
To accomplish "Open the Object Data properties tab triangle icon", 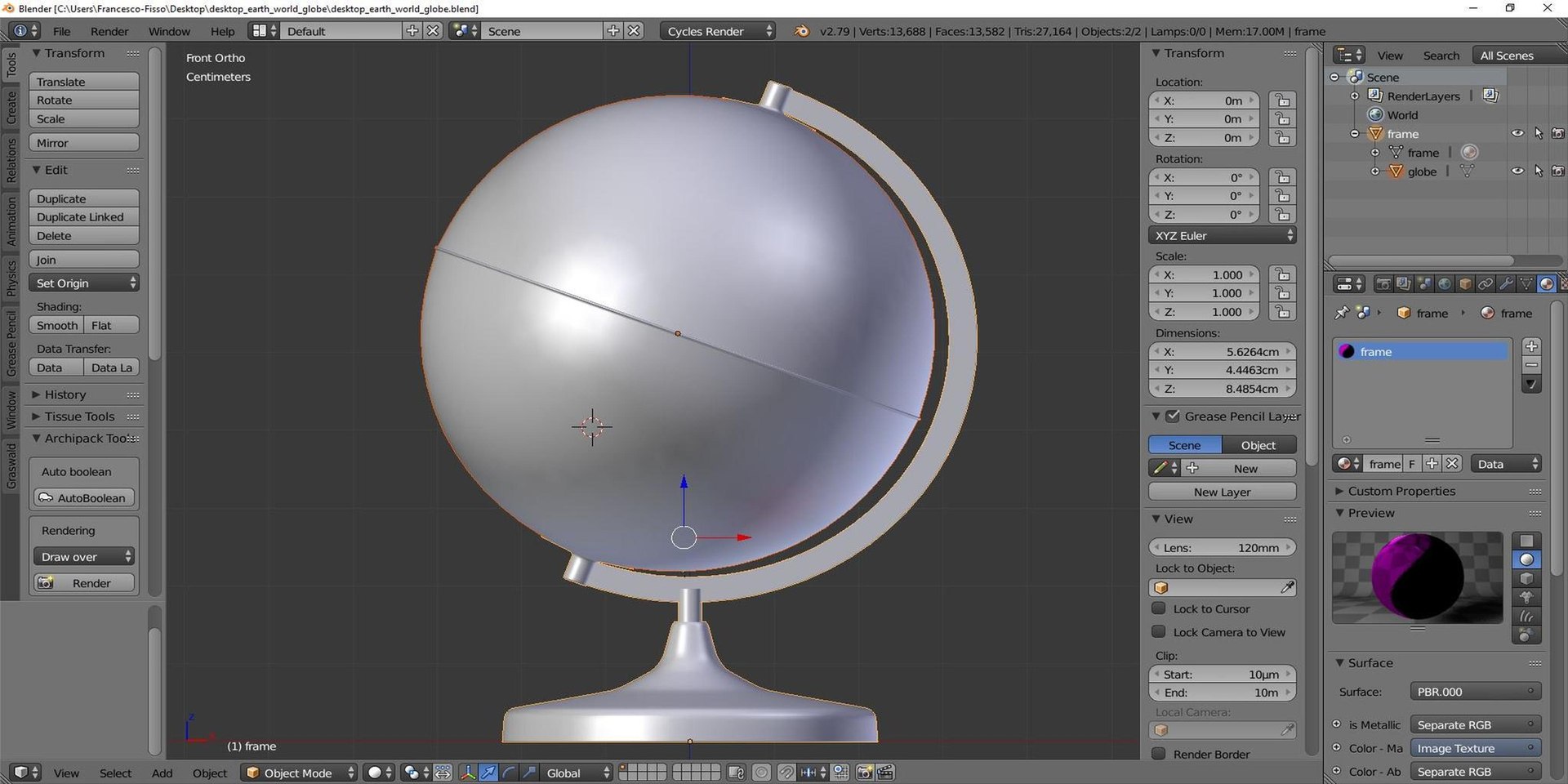I will pos(1526,284).
